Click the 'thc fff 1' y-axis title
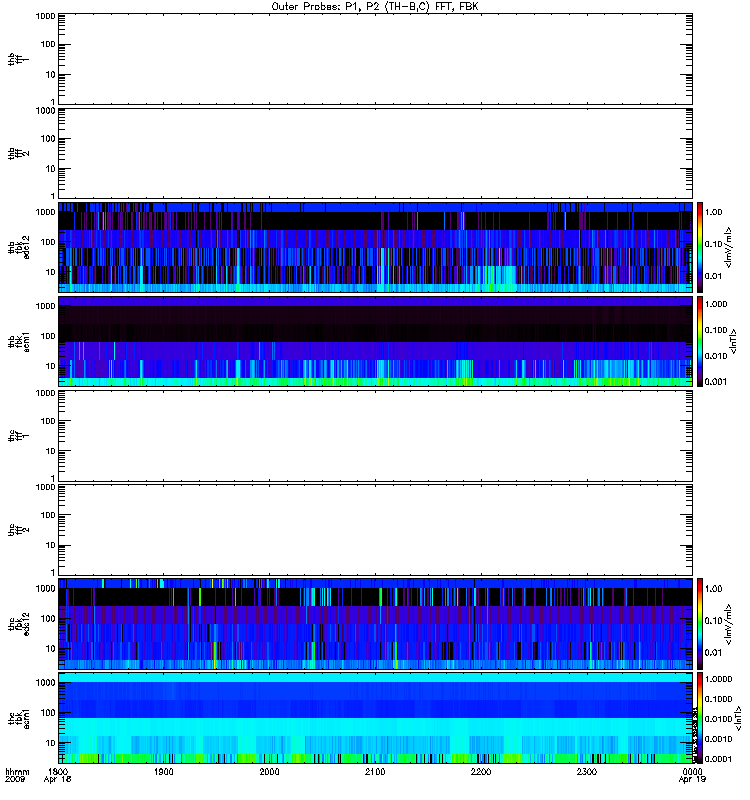 (x=18, y=436)
